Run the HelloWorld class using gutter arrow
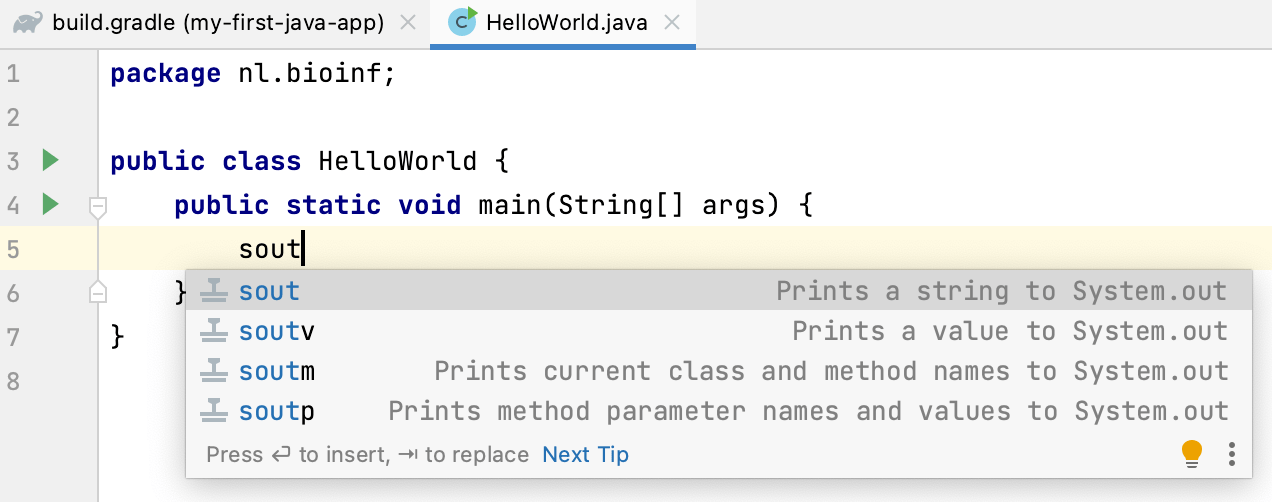Viewport: 1272px width, 502px height. click(50, 160)
